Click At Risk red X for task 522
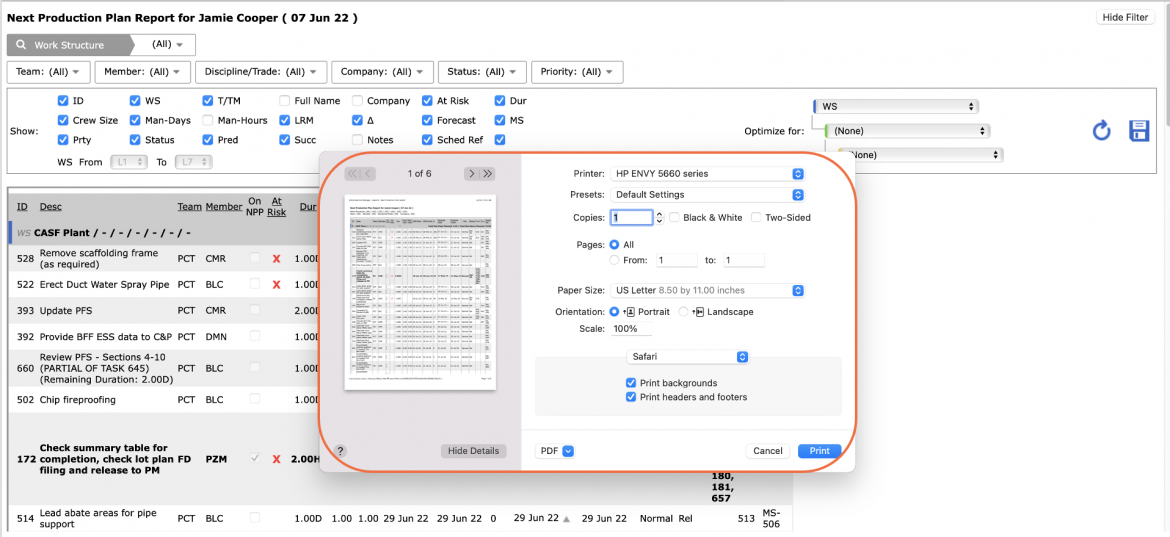 [x=276, y=285]
